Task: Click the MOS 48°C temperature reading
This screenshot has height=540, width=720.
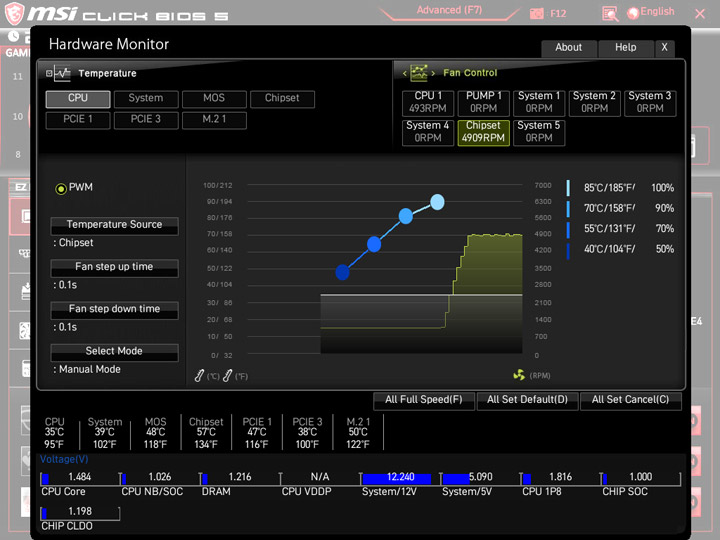Action: [156, 433]
